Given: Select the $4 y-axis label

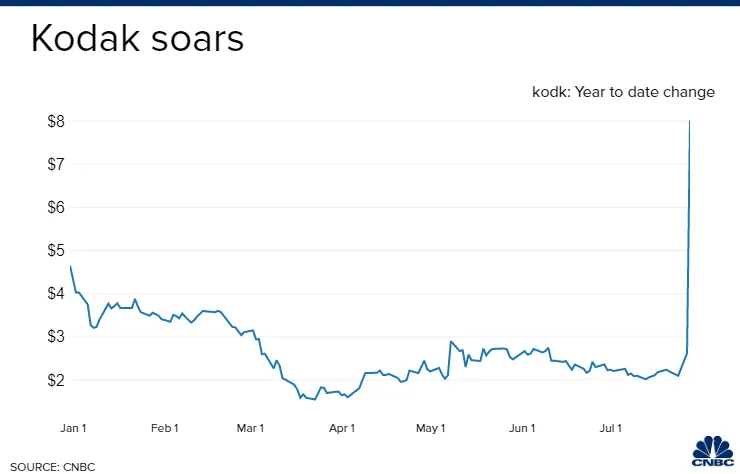Looking at the screenshot, I should (55, 294).
